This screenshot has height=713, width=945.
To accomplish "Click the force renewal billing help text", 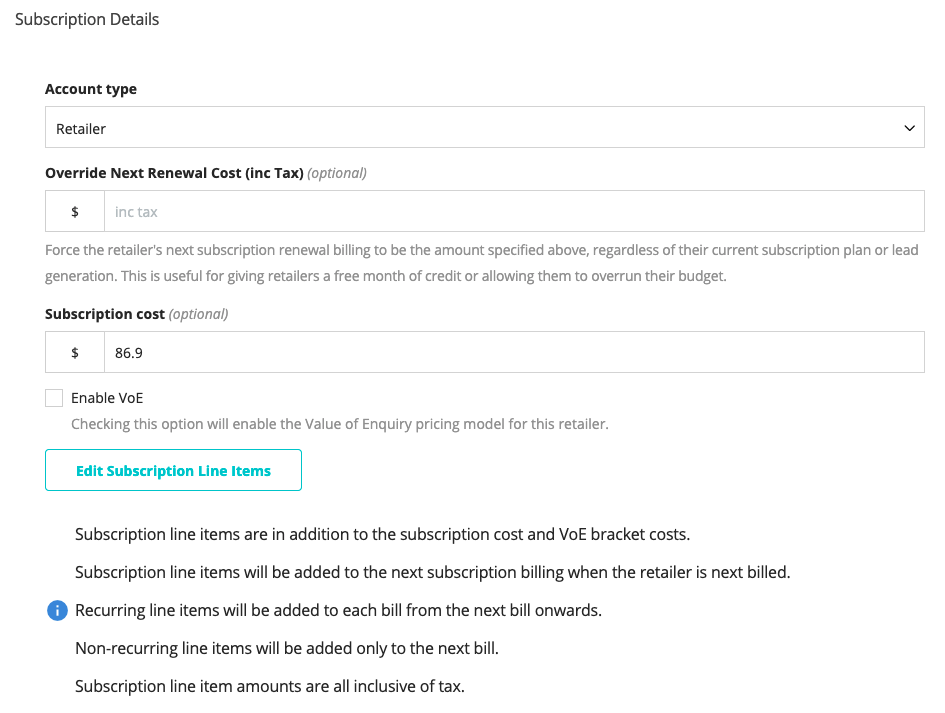I will pos(482,263).
